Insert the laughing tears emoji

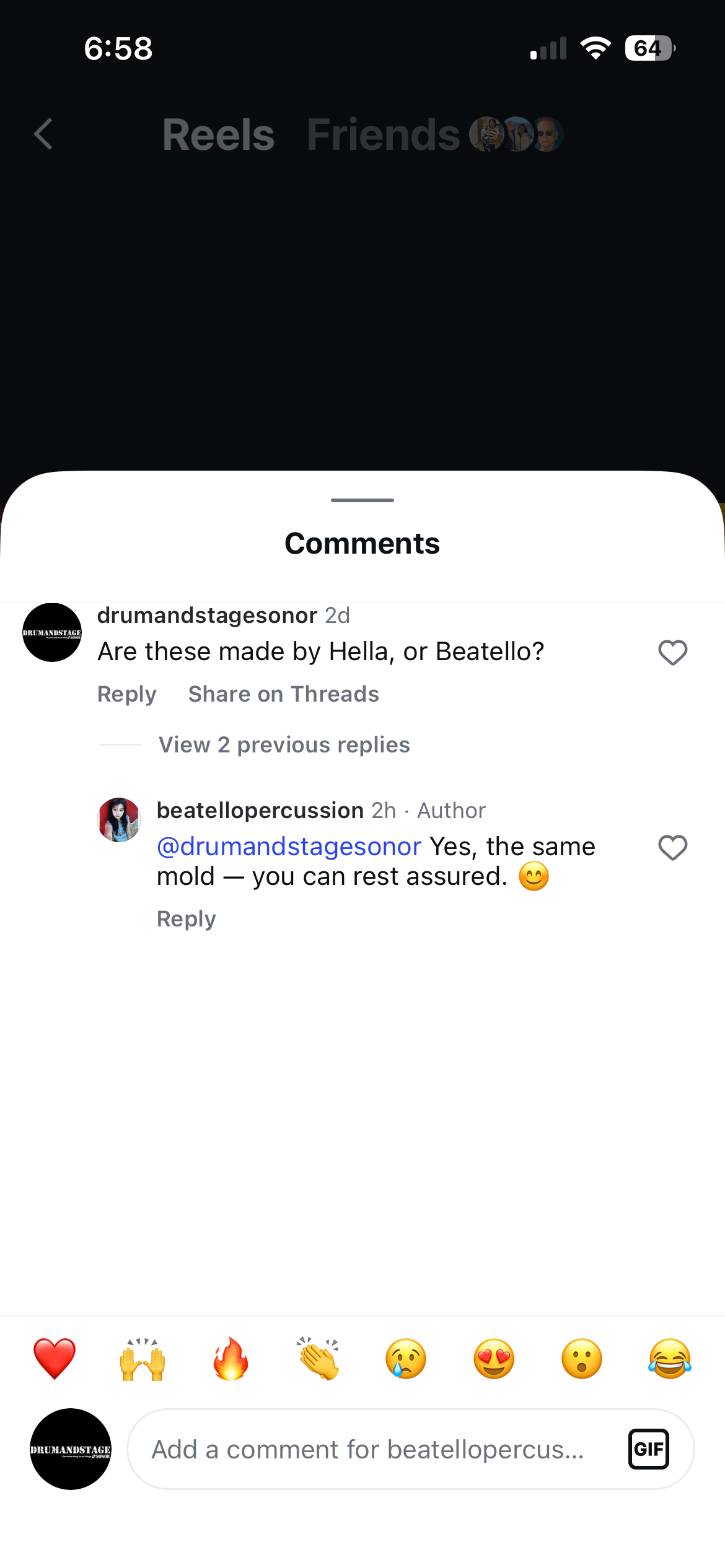pos(670,1359)
